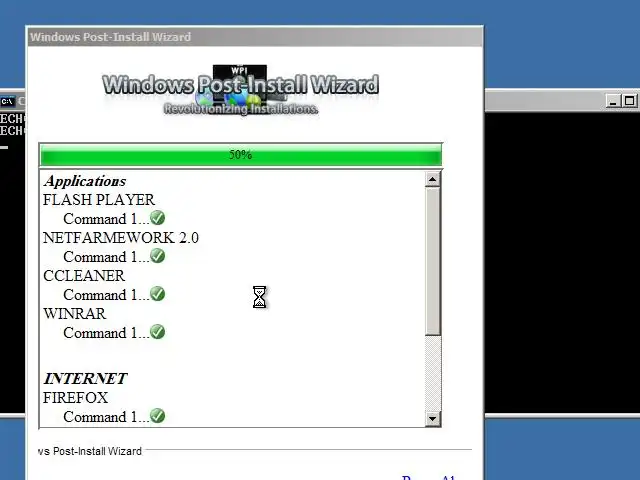
Task: Click the green checkmark under NETFARMEWORK 2.0
Action: click(x=158, y=256)
